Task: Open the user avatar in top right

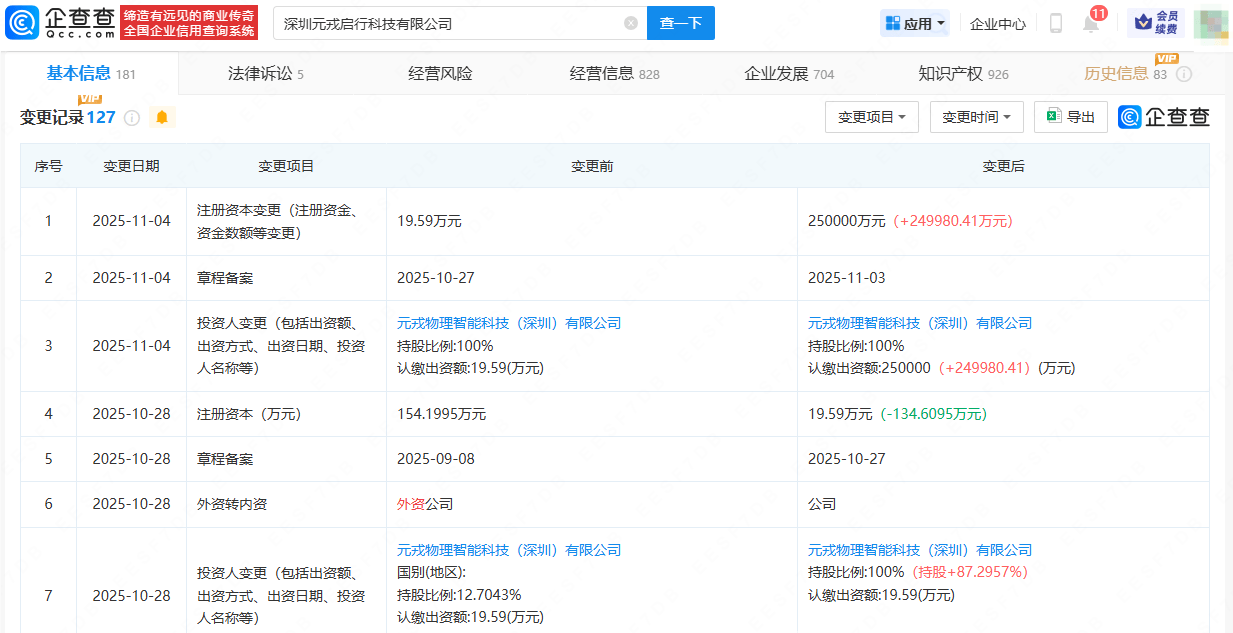Action: click(x=1210, y=23)
